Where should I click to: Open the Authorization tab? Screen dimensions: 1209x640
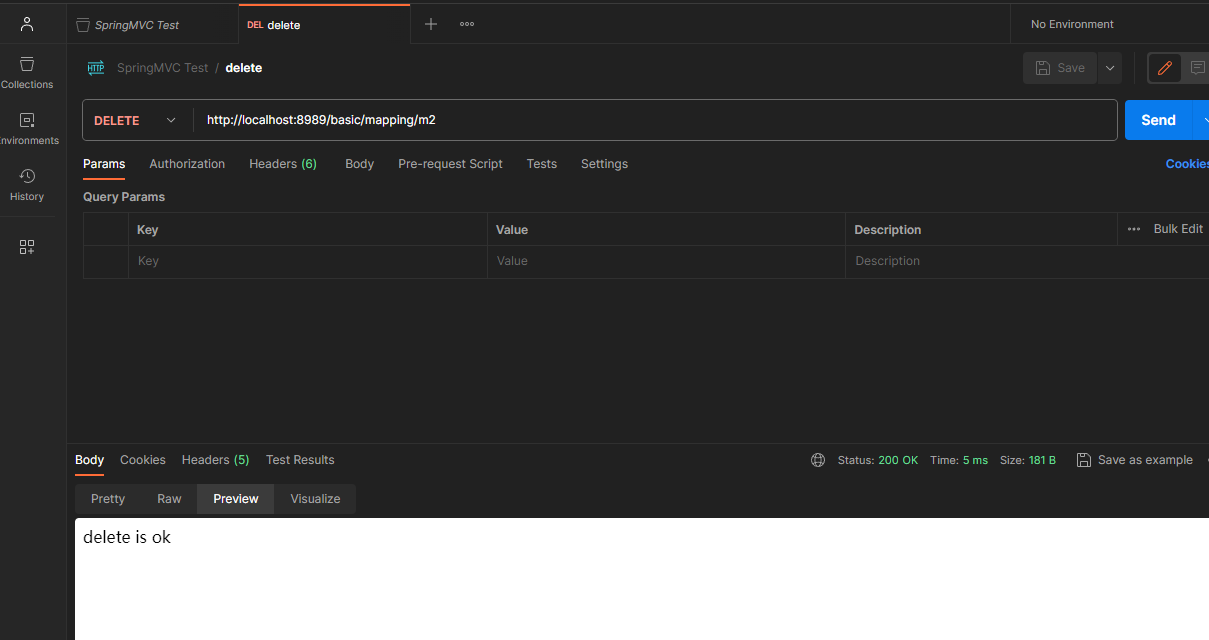[187, 164]
